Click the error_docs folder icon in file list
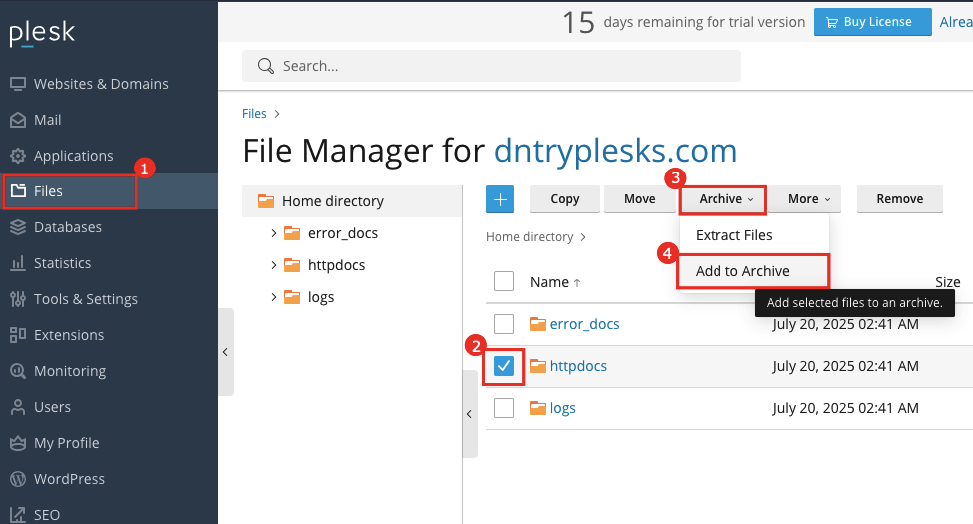 pyautogui.click(x=537, y=323)
